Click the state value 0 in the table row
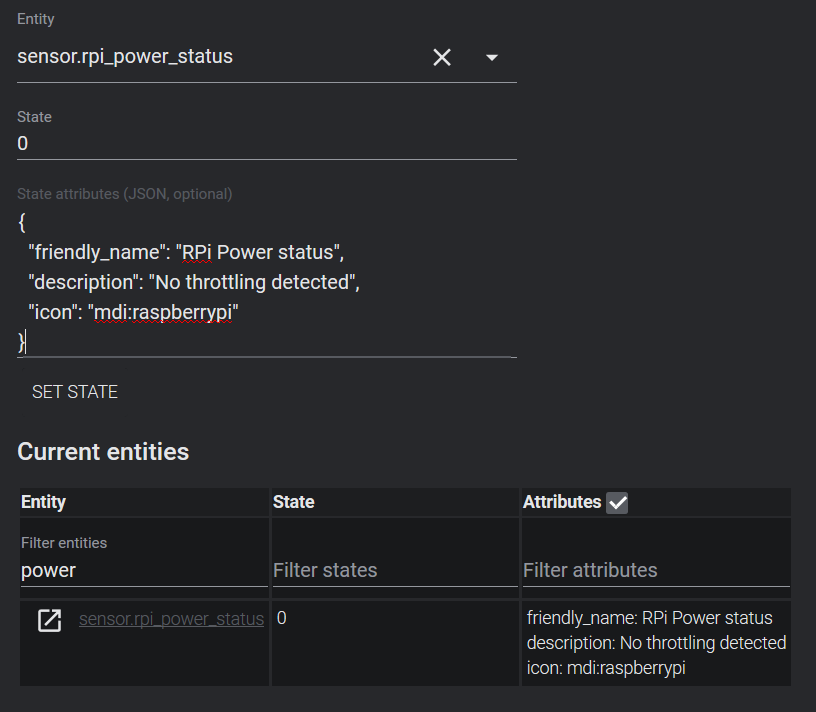816x712 pixels. point(282,619)
